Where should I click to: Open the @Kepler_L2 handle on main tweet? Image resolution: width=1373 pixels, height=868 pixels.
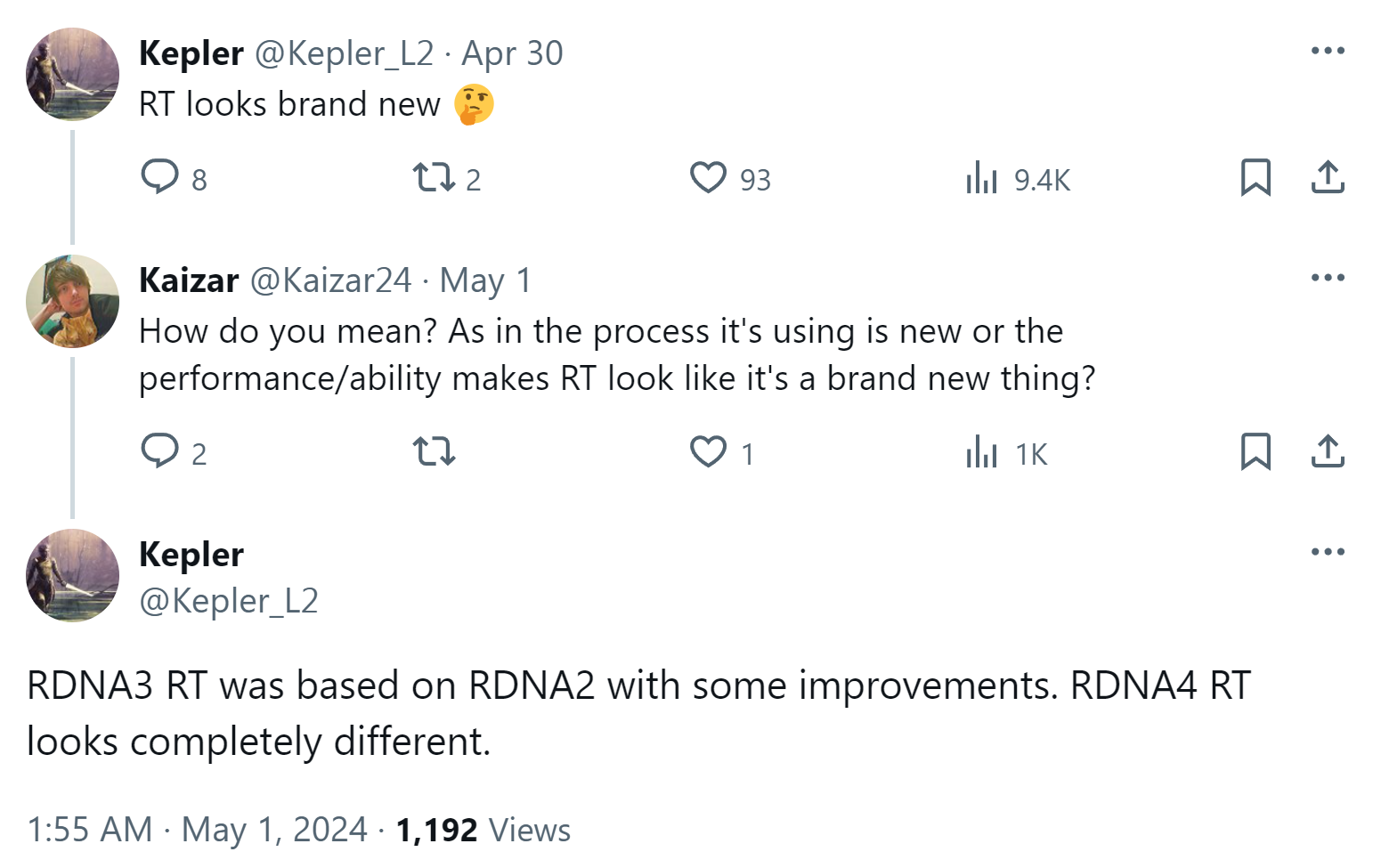pos(229,601)
